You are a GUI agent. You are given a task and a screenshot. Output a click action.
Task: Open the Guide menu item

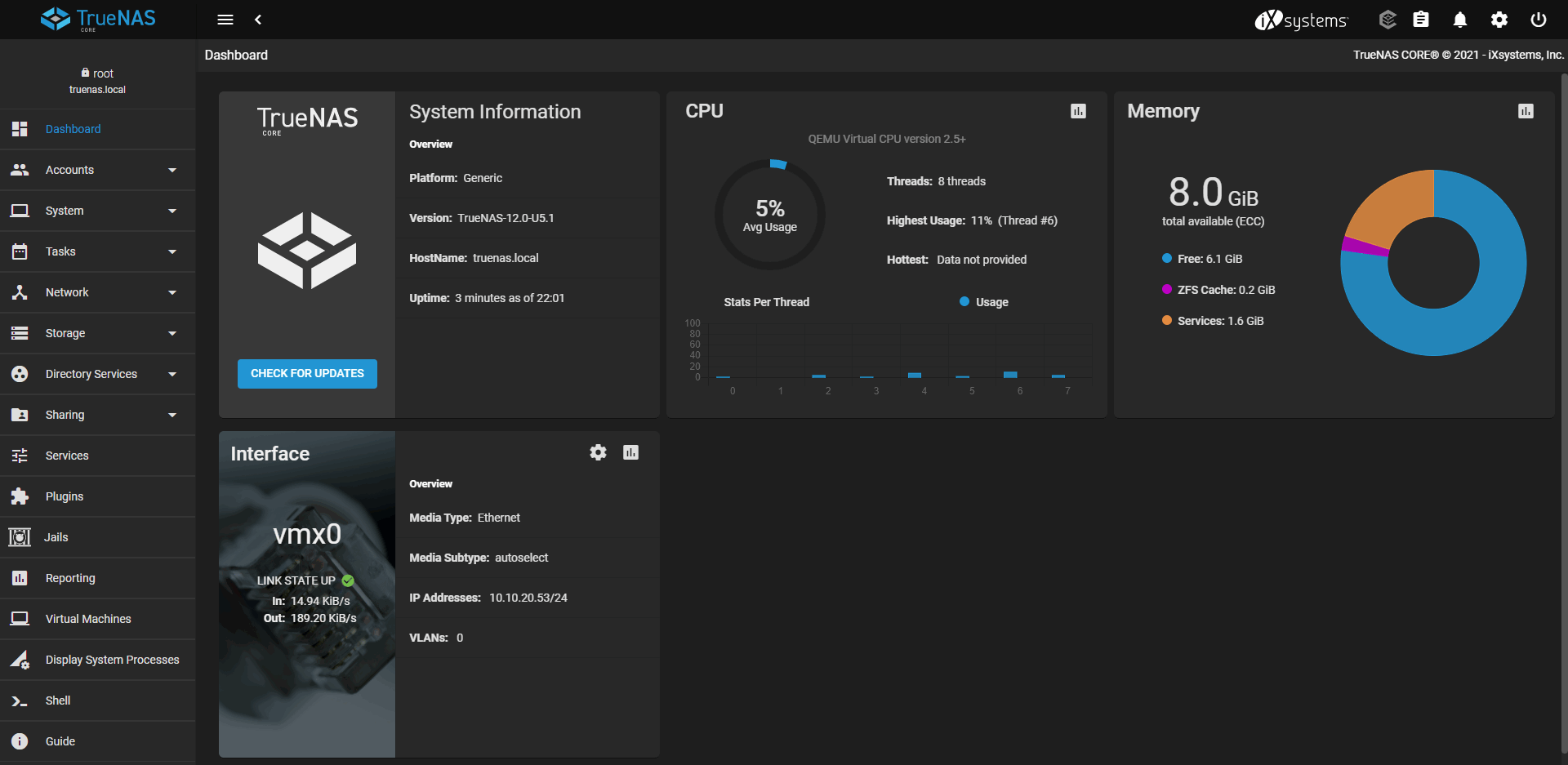98,741
